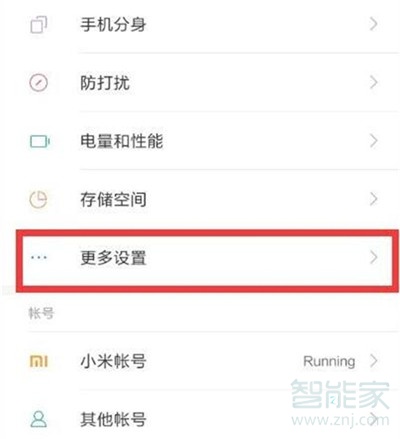Select the 防打扰 label
The image size is (400, 439).
(x=105, y=83)
